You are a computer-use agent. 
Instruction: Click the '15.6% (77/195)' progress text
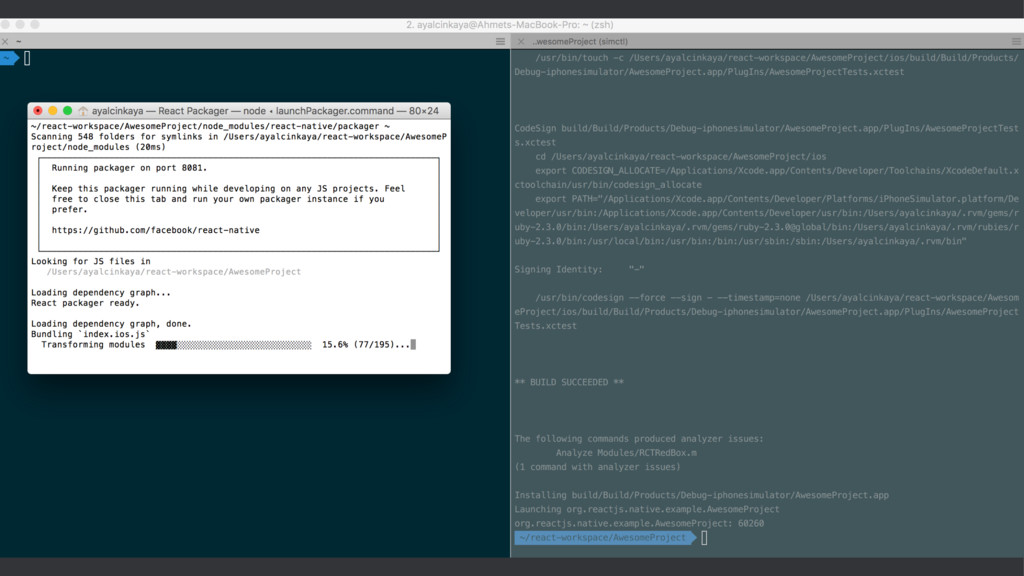(359, 345)
